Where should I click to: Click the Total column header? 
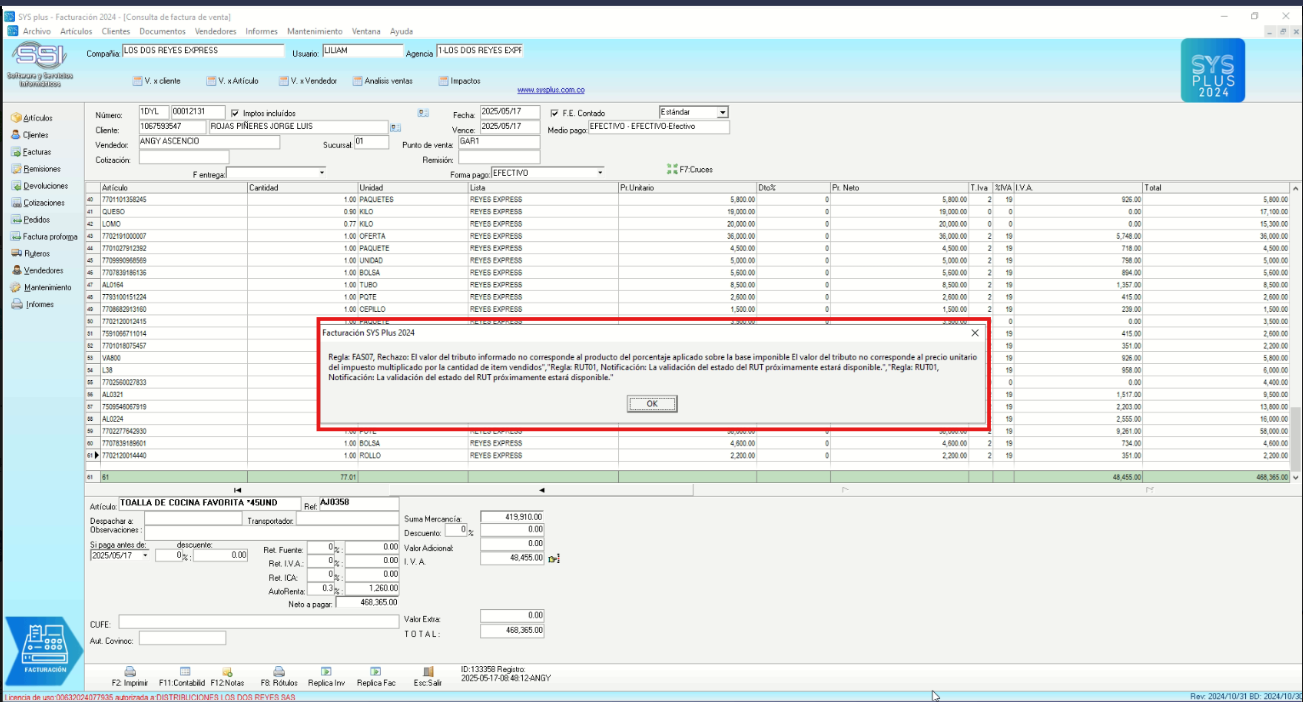[x=1216, y=187]
